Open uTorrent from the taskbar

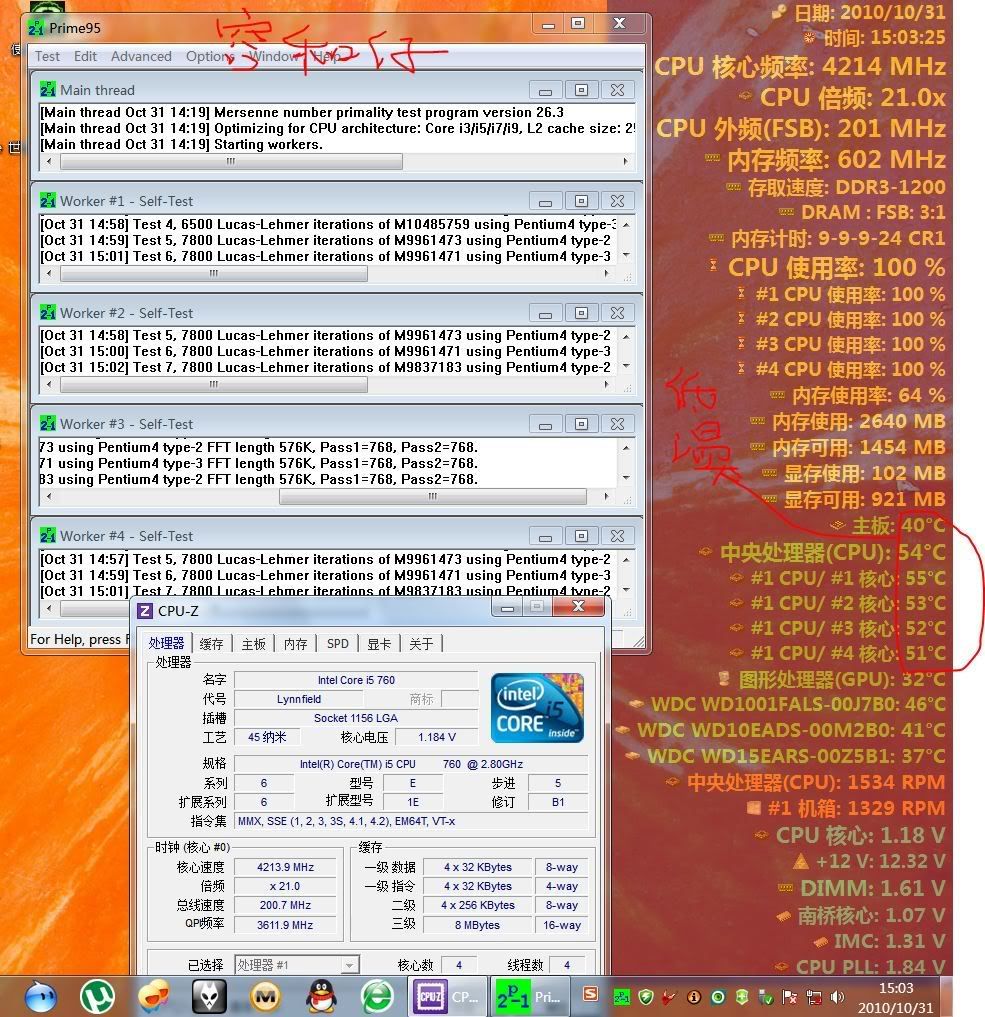coord(97,995)
